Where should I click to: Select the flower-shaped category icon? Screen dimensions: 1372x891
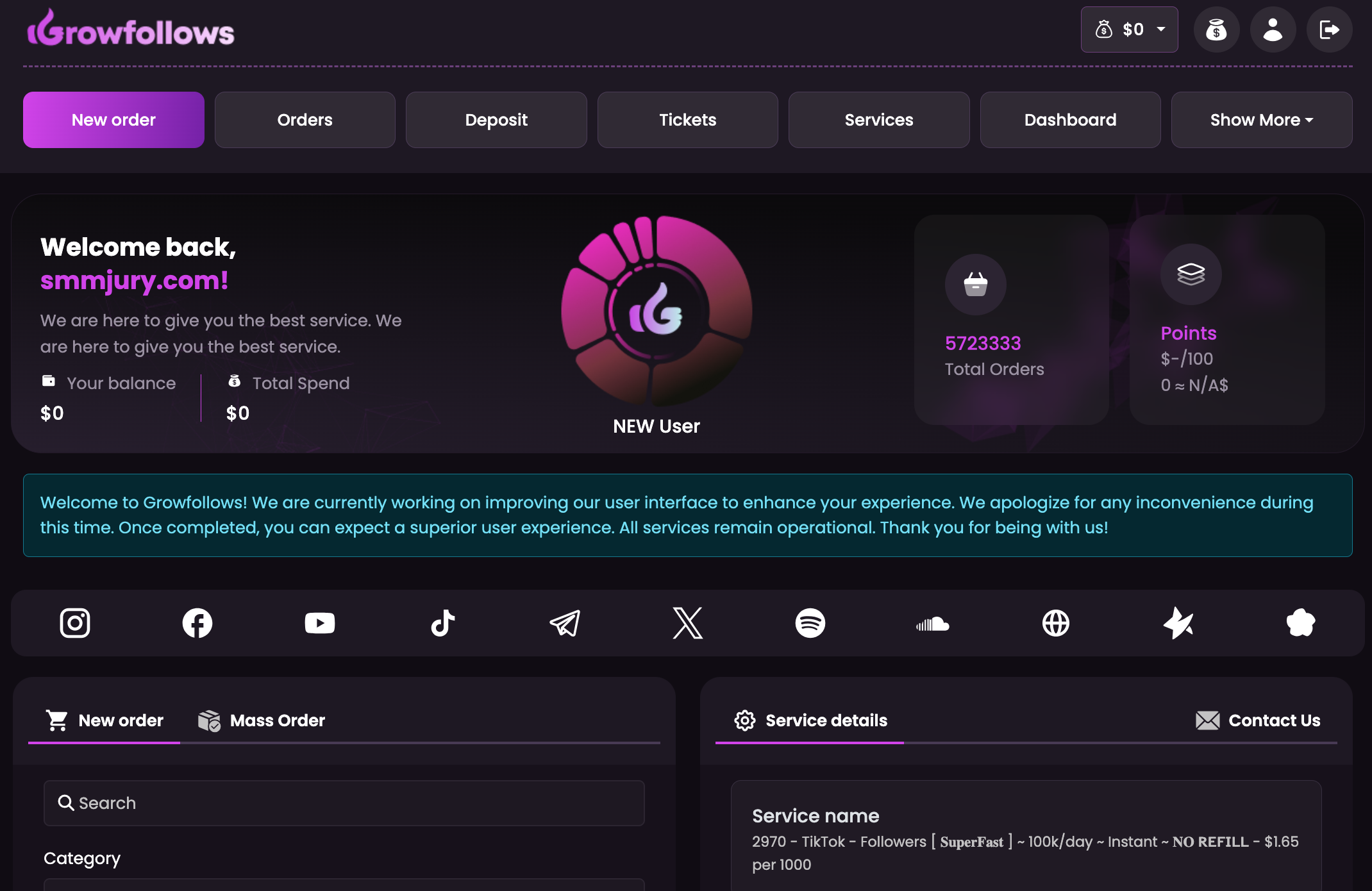1301,623
